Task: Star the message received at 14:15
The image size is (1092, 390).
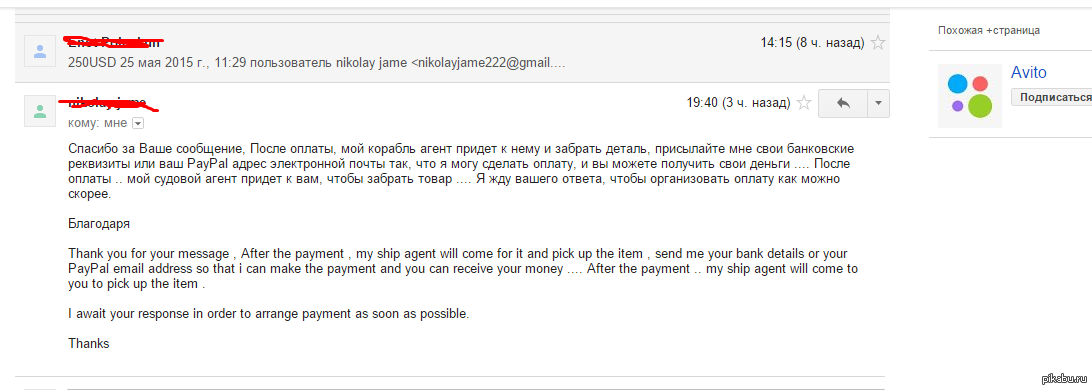Action: point(878,43)
